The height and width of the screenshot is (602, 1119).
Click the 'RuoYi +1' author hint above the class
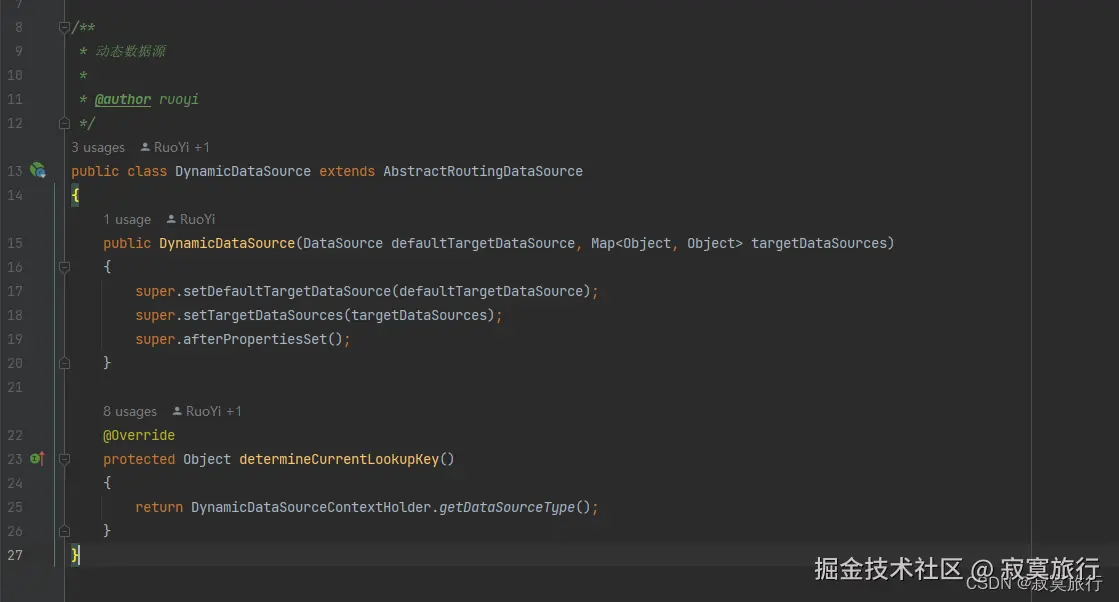tap(175, 147)
